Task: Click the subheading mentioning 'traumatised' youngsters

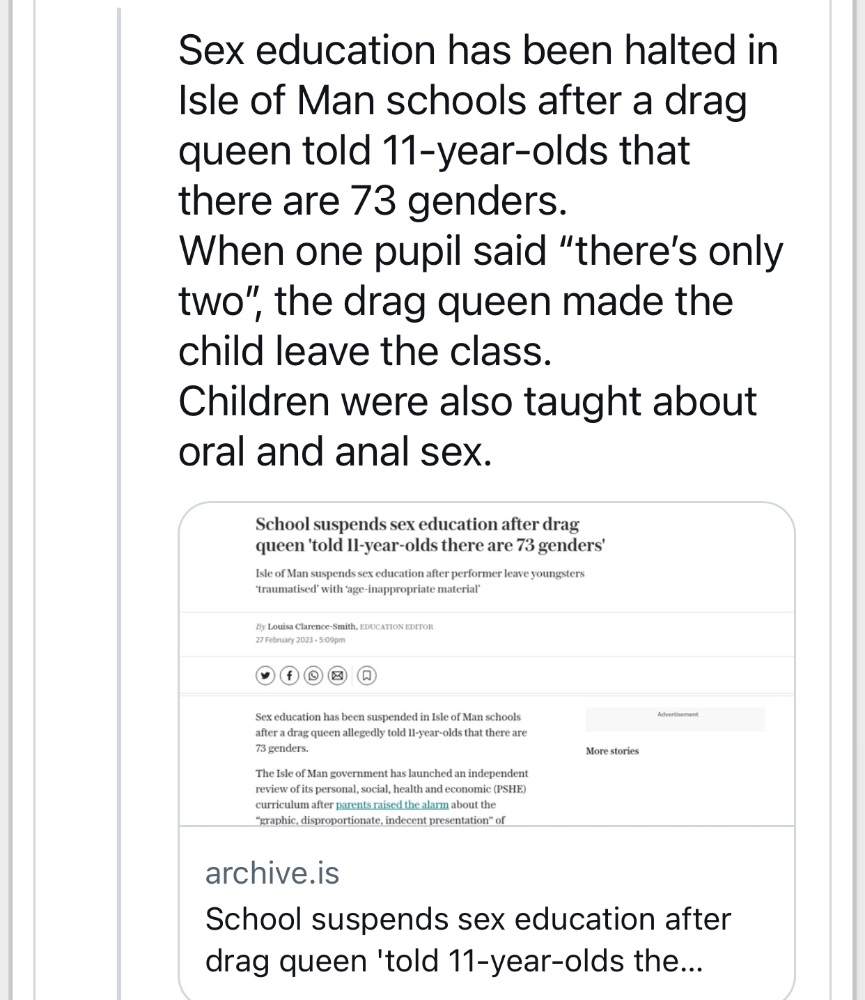Action: tap(420, 581)
